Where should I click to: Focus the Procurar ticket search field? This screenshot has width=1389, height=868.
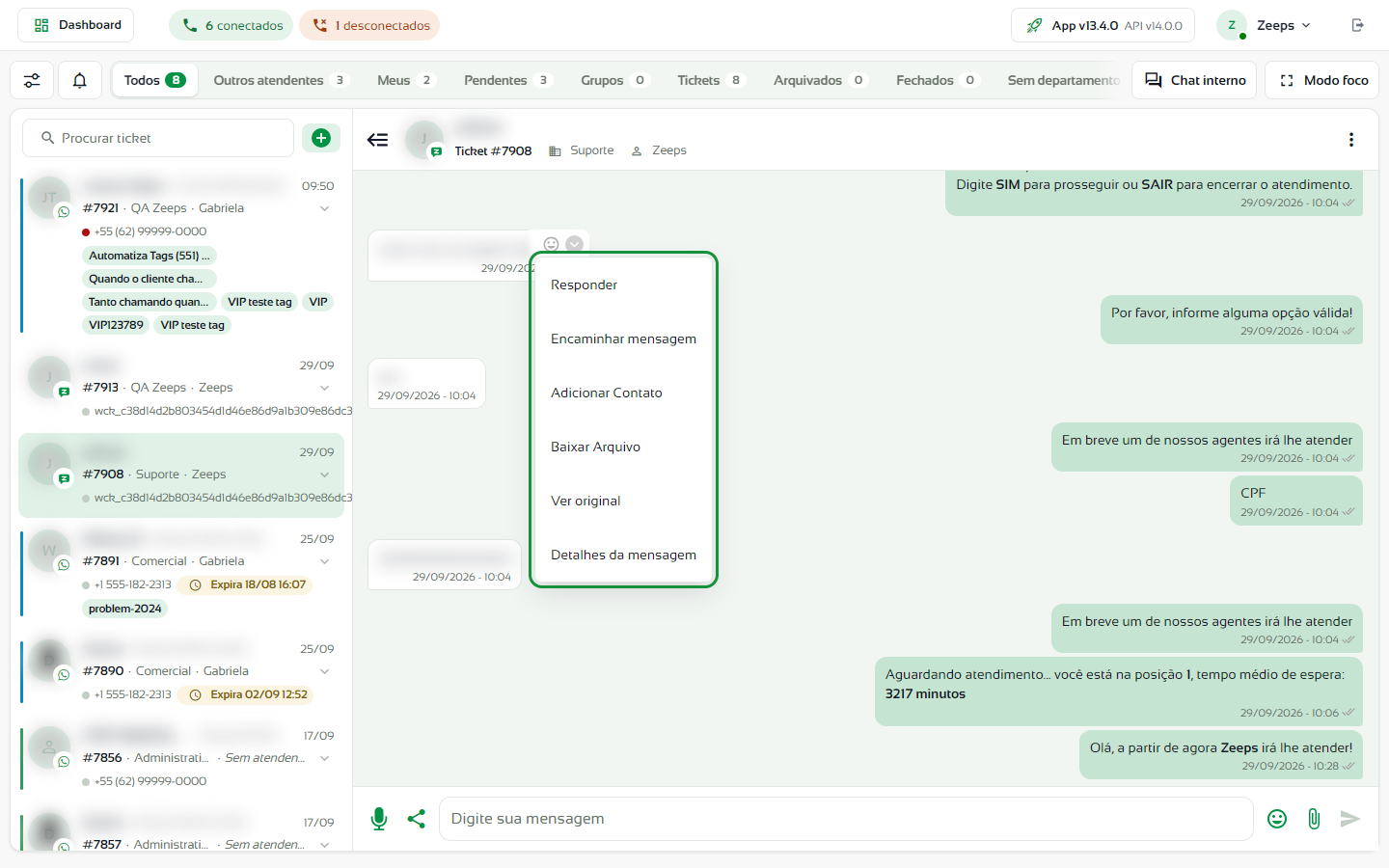pyautogui.click(x=158, y=138)
